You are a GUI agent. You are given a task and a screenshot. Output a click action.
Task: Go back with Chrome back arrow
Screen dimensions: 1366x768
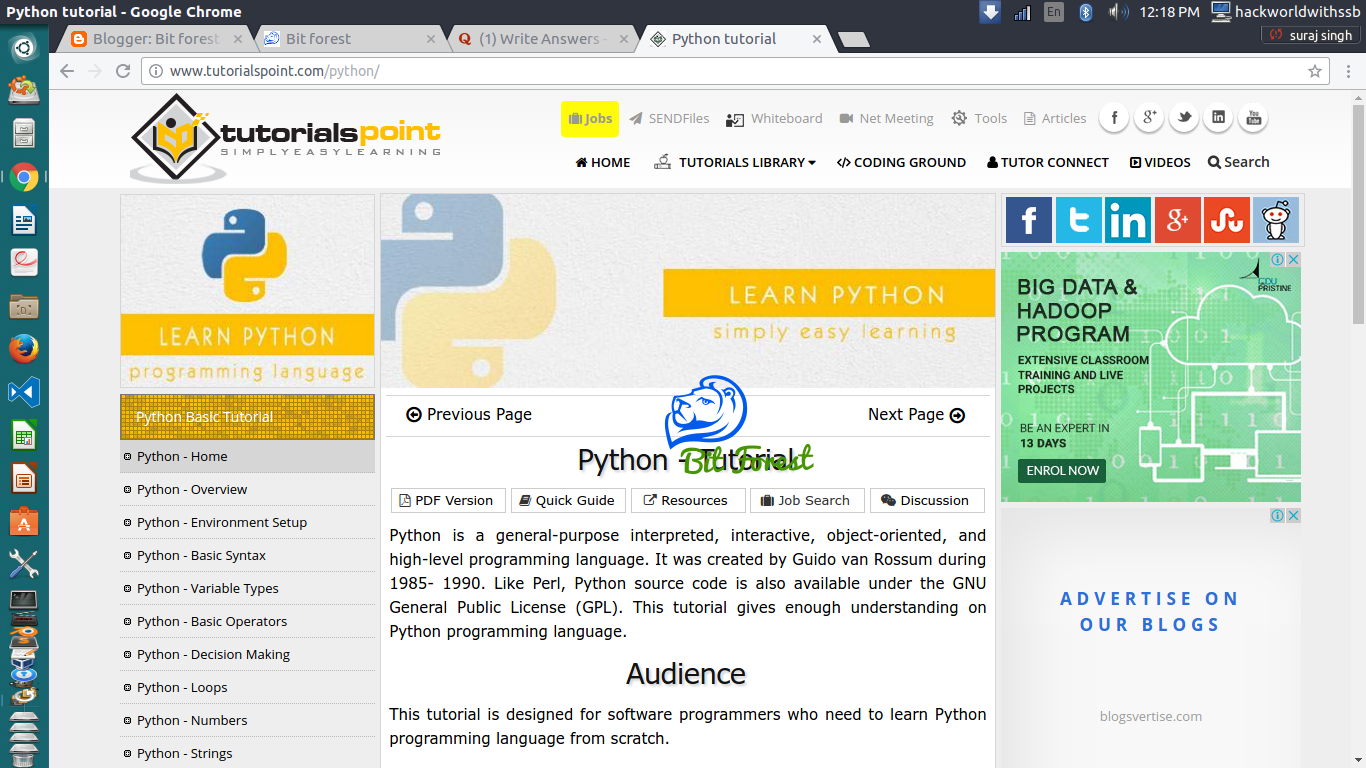coord(67,71)
